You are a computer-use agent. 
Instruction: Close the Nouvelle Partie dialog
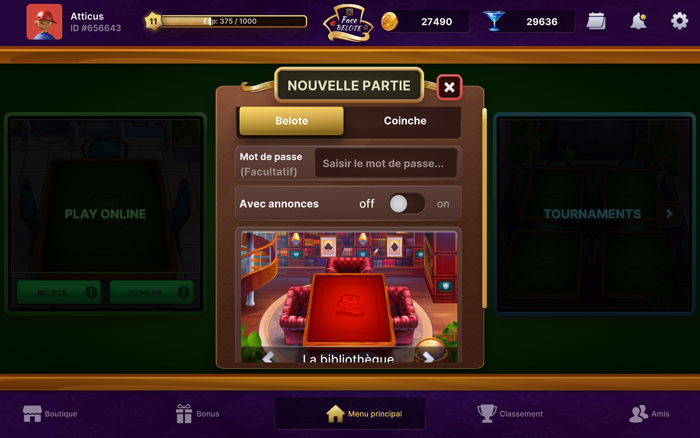(x=449, y=87)
